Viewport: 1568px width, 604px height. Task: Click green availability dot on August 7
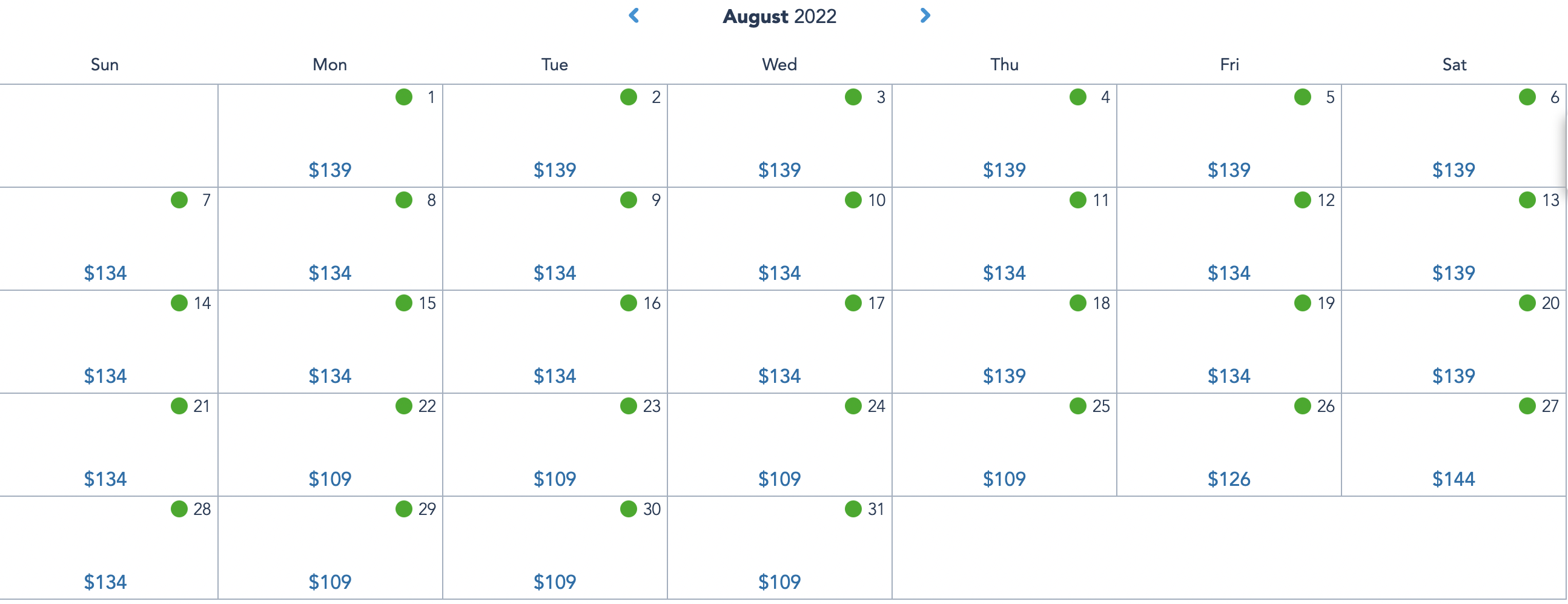point(179,200)
